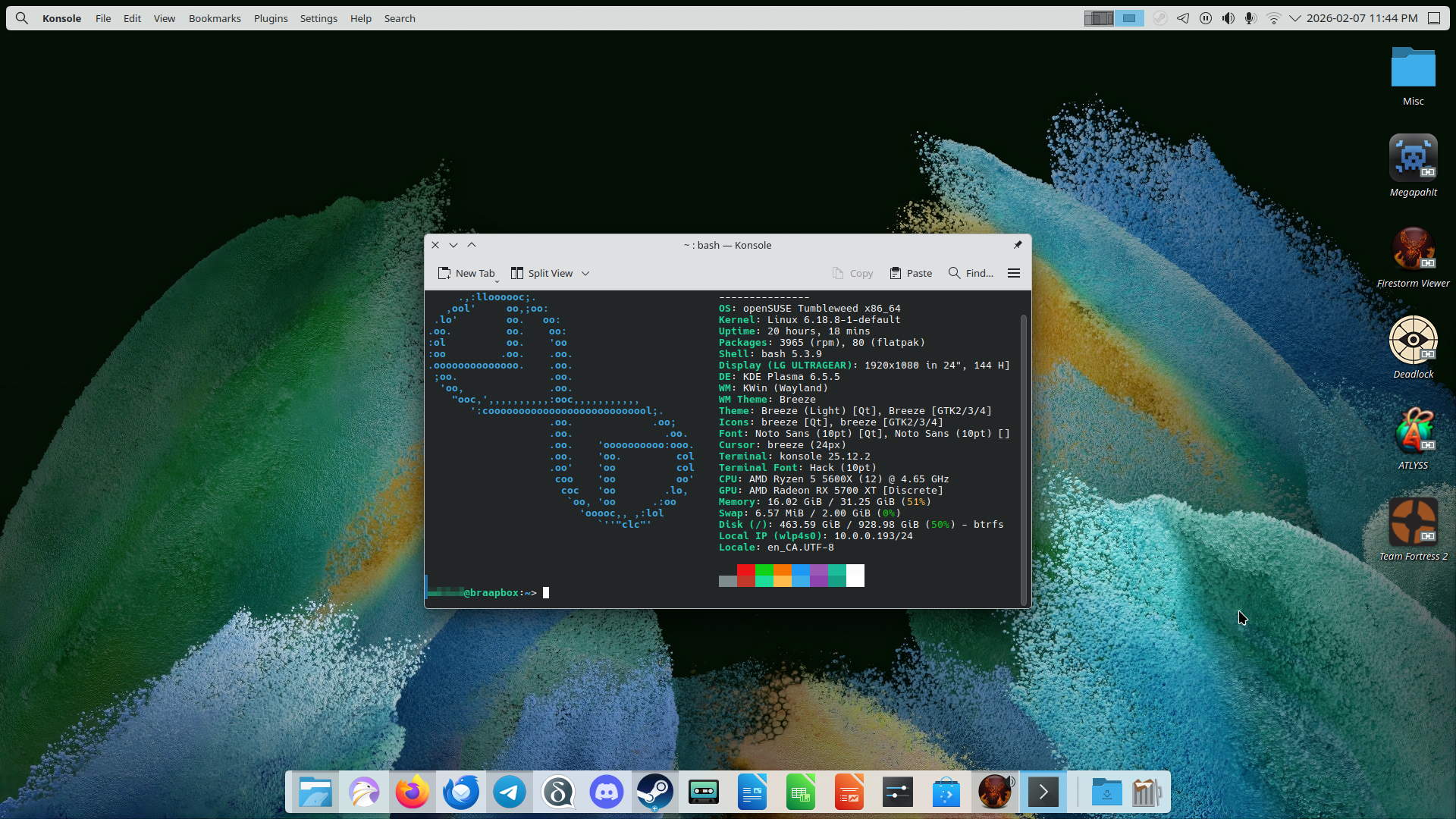This screenshot has width=1456, height=819.
Task: Open New Tab profile dropdown arrow
Action: pyautogui.click(x=497, y=281)
